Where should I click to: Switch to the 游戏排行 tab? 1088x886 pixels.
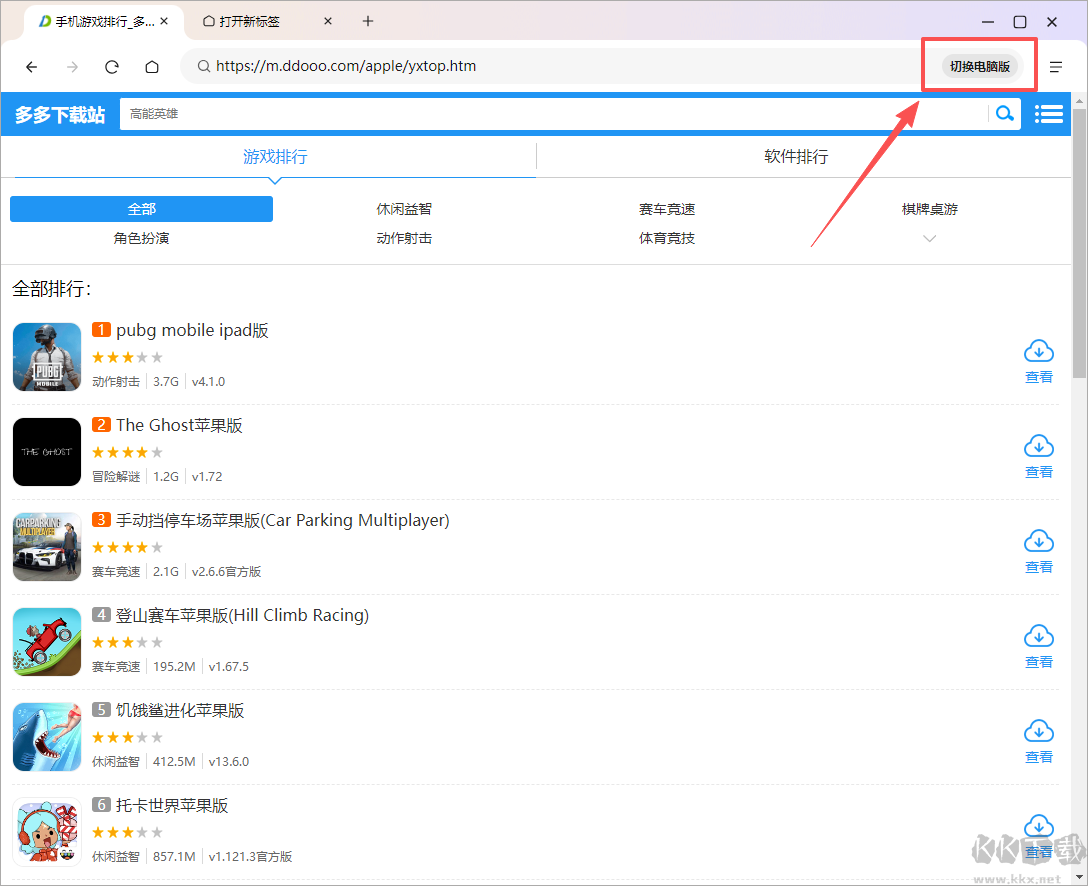tap(275, 157)
